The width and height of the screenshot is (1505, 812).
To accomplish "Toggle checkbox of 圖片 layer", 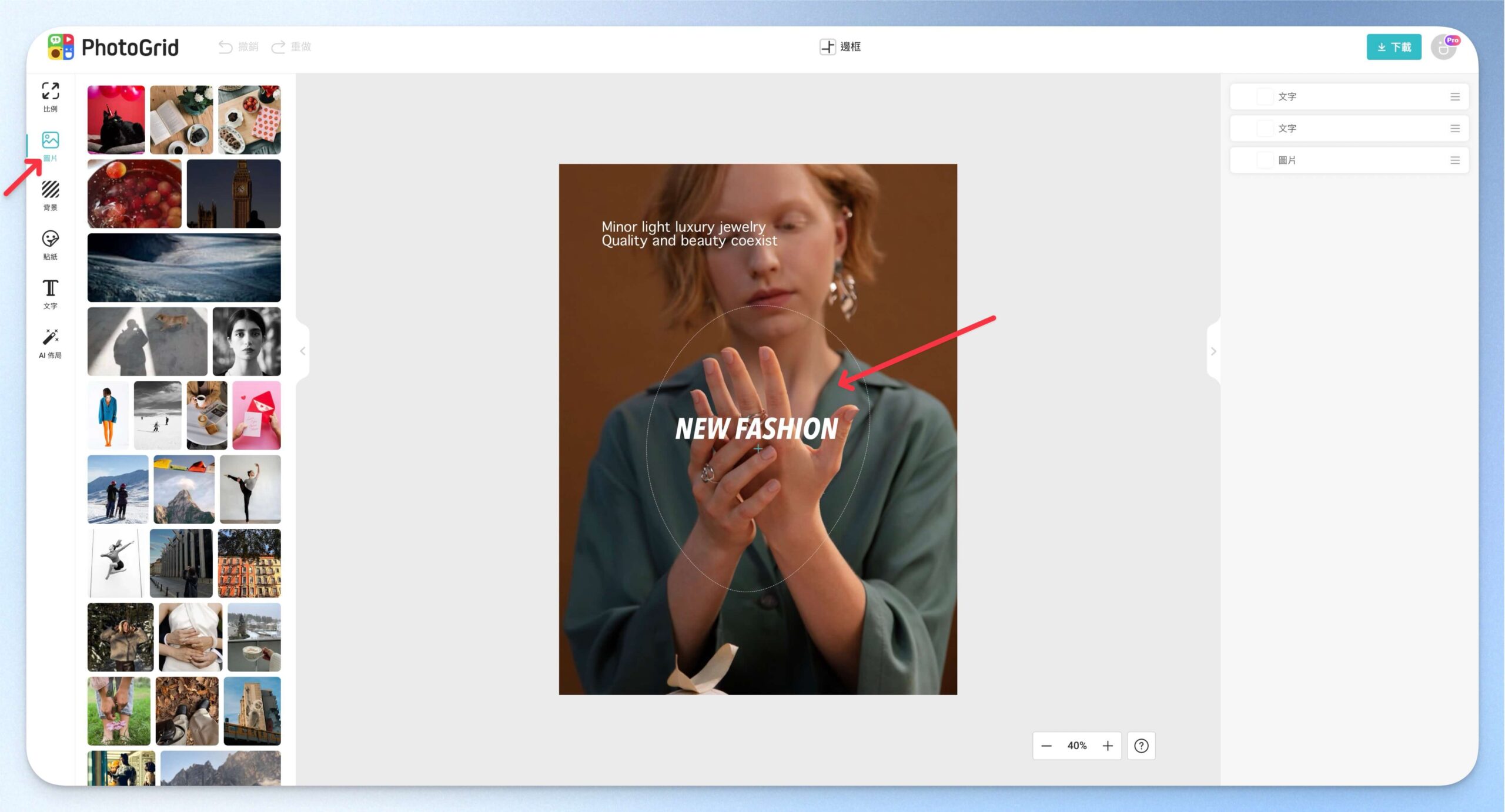I will tap(1265, 160).
